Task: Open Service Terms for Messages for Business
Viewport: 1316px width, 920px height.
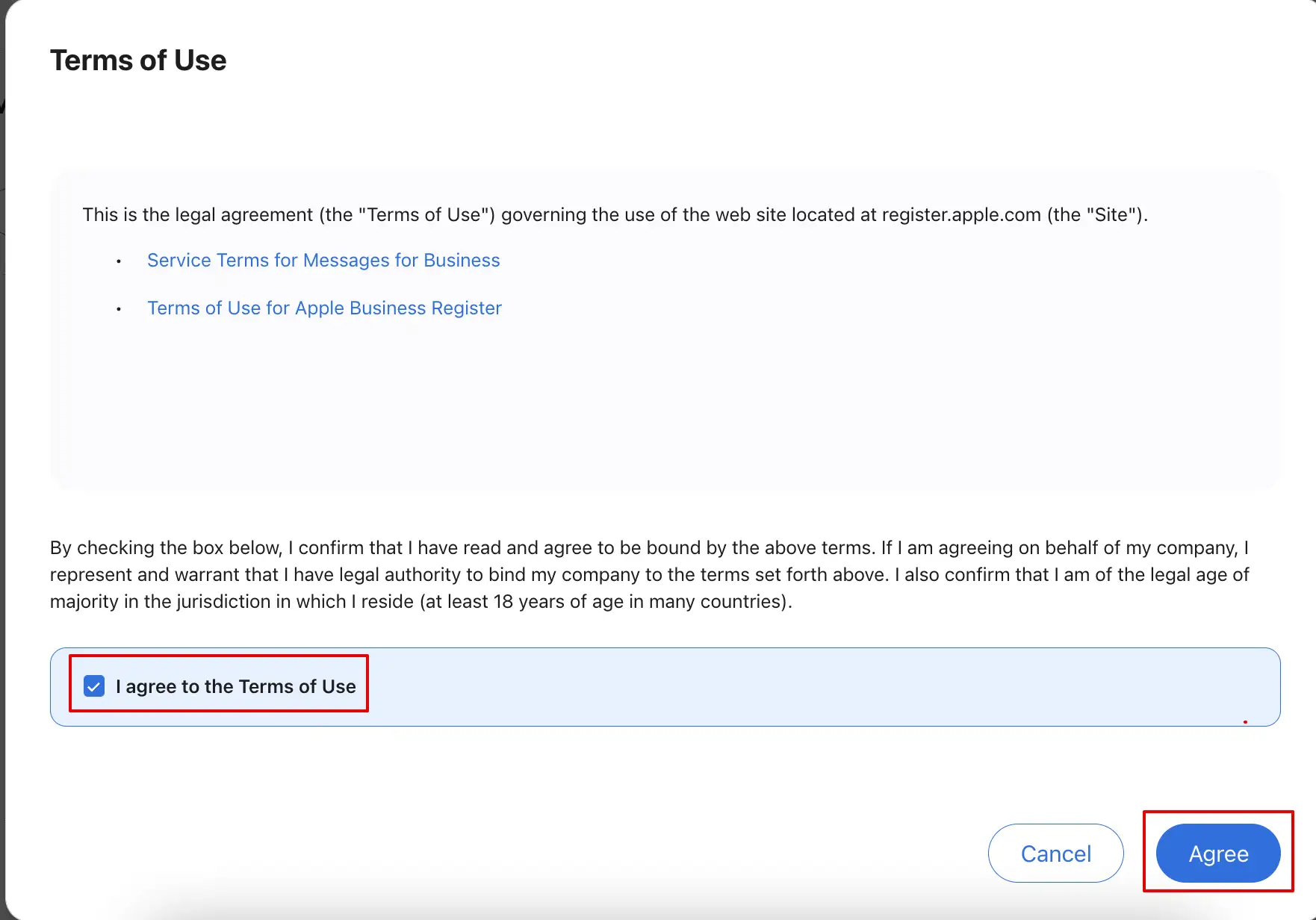Action: point(323,260)
